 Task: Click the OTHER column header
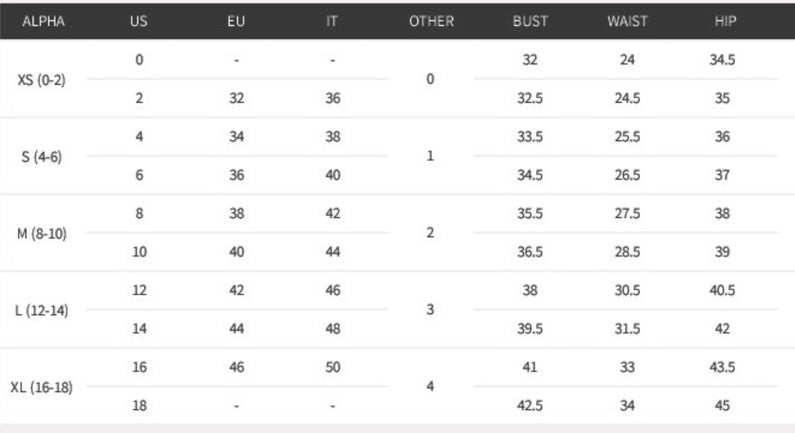point(431,21)
